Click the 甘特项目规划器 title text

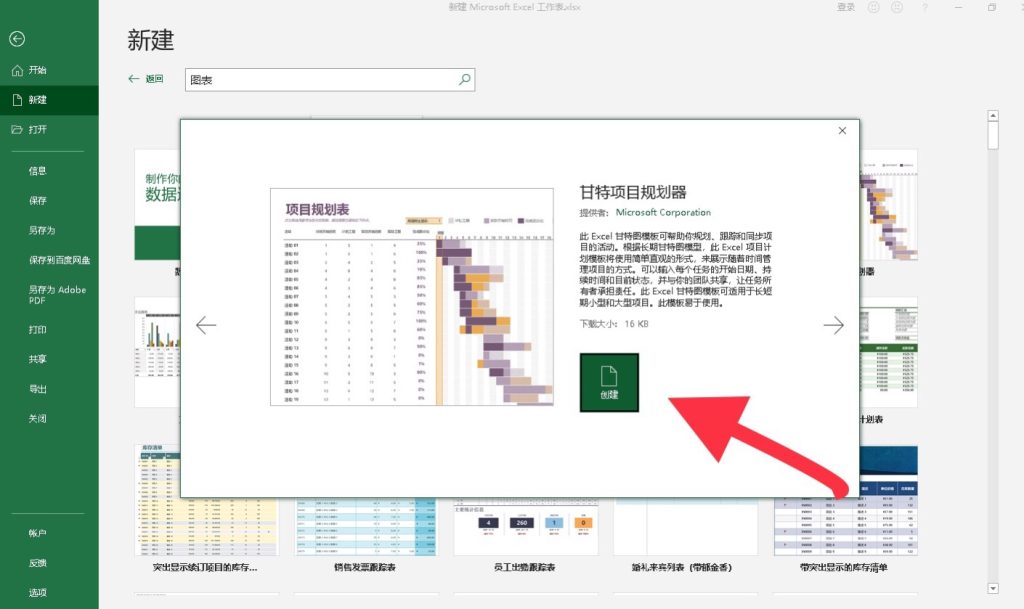tap(633, 193)
